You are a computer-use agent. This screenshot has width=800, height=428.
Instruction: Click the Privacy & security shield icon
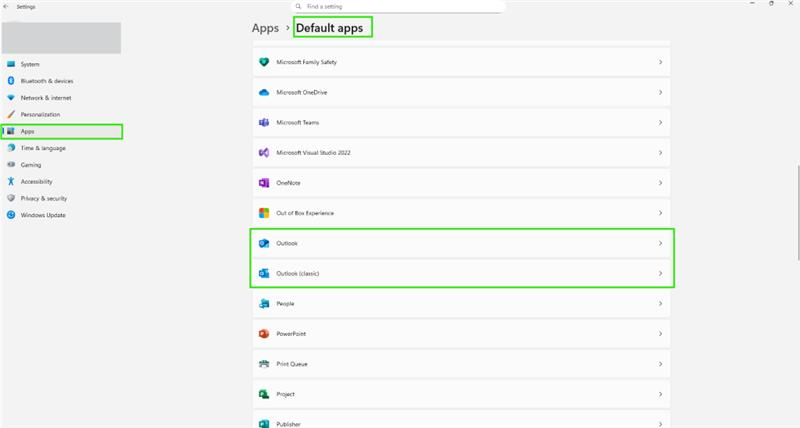(11, 198)
